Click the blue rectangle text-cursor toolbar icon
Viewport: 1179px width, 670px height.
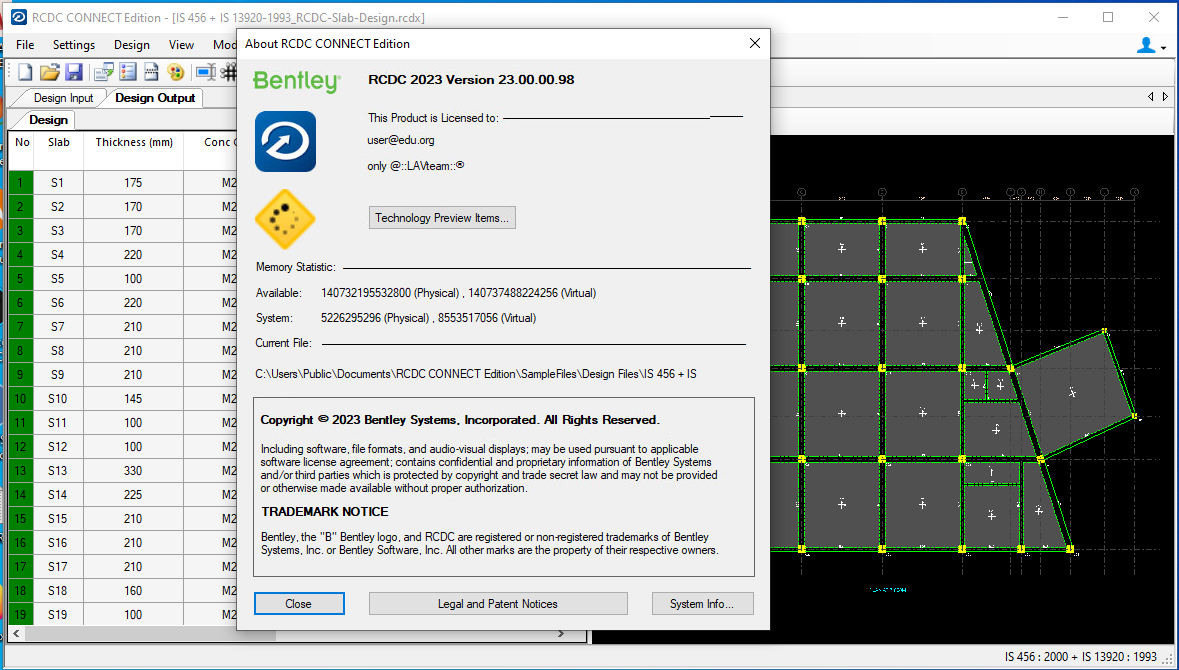[205, 72]
